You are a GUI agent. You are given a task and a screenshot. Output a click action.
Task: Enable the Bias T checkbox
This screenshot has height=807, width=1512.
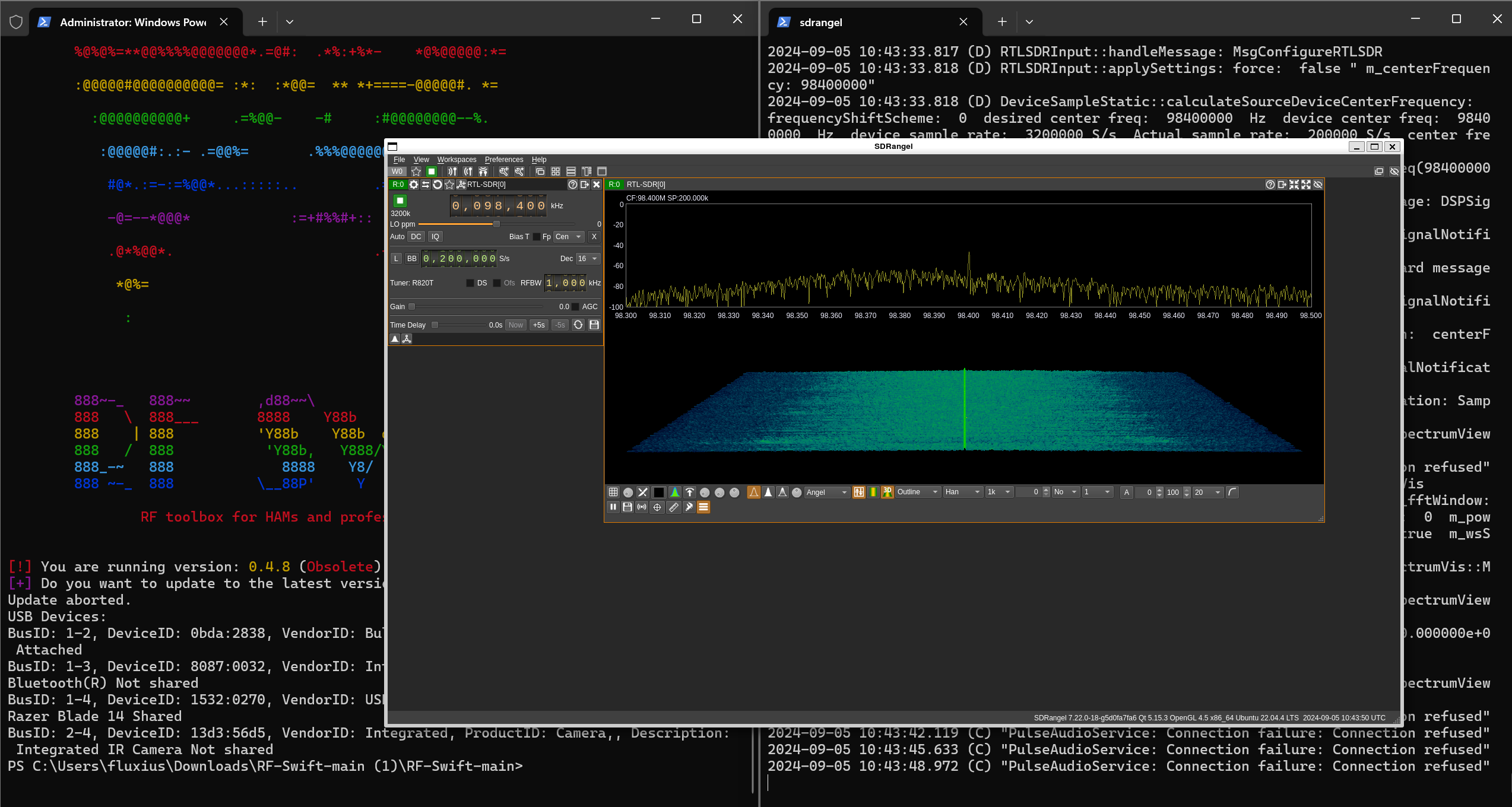click(537, 237)
